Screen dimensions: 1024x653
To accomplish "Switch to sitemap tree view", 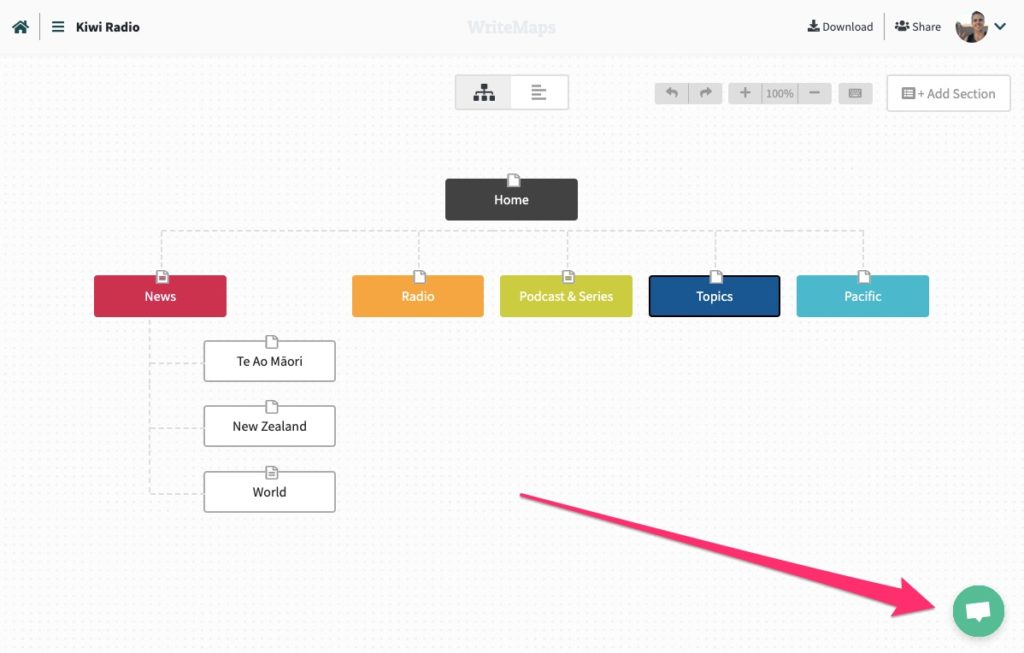I will pos(483,93).
